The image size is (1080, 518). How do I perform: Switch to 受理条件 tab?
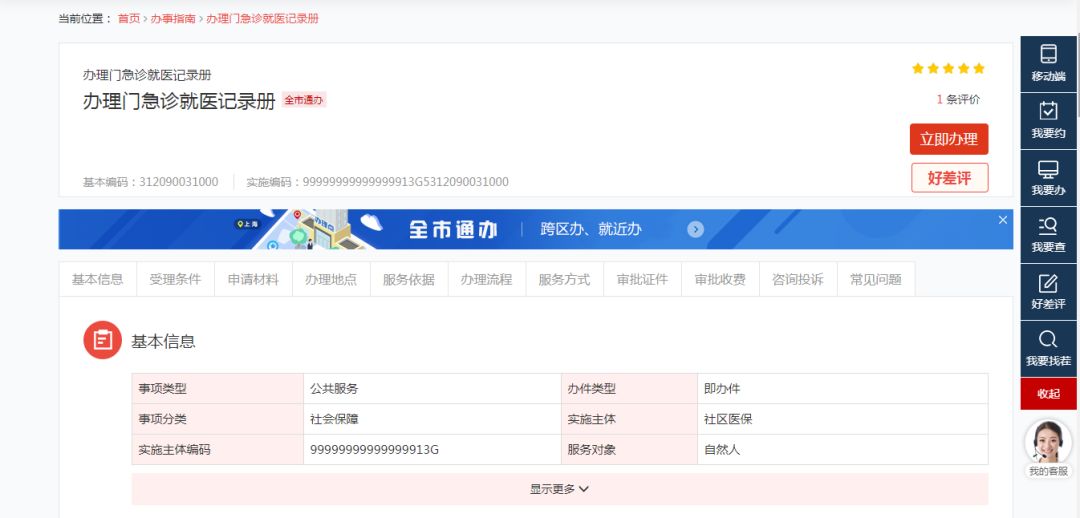click(x=176, y=280)
